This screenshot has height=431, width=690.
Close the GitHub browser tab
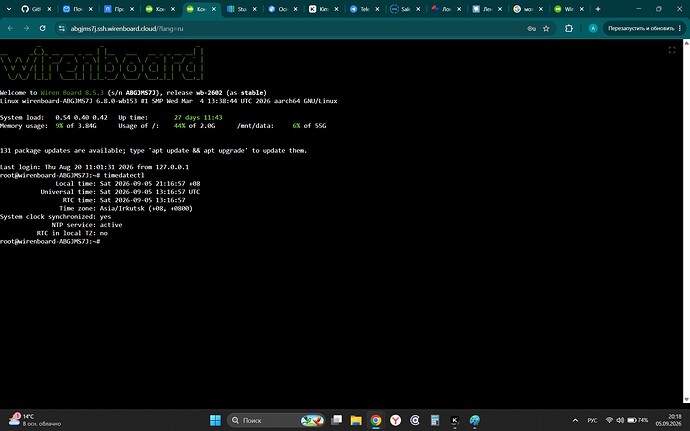coord(49,9)
